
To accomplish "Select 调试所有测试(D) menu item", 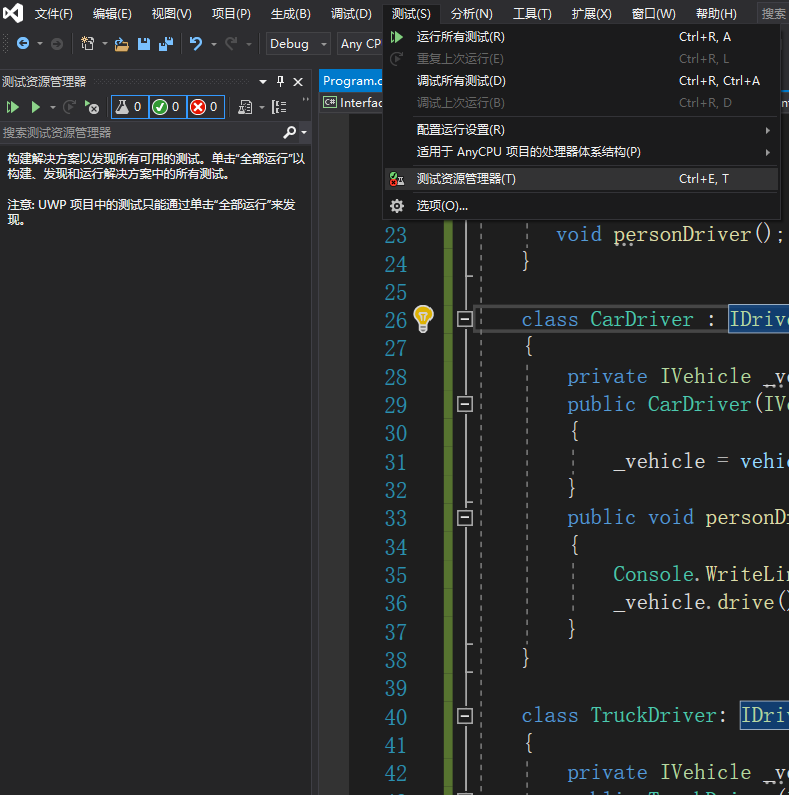I will click(x=581, y=81).
